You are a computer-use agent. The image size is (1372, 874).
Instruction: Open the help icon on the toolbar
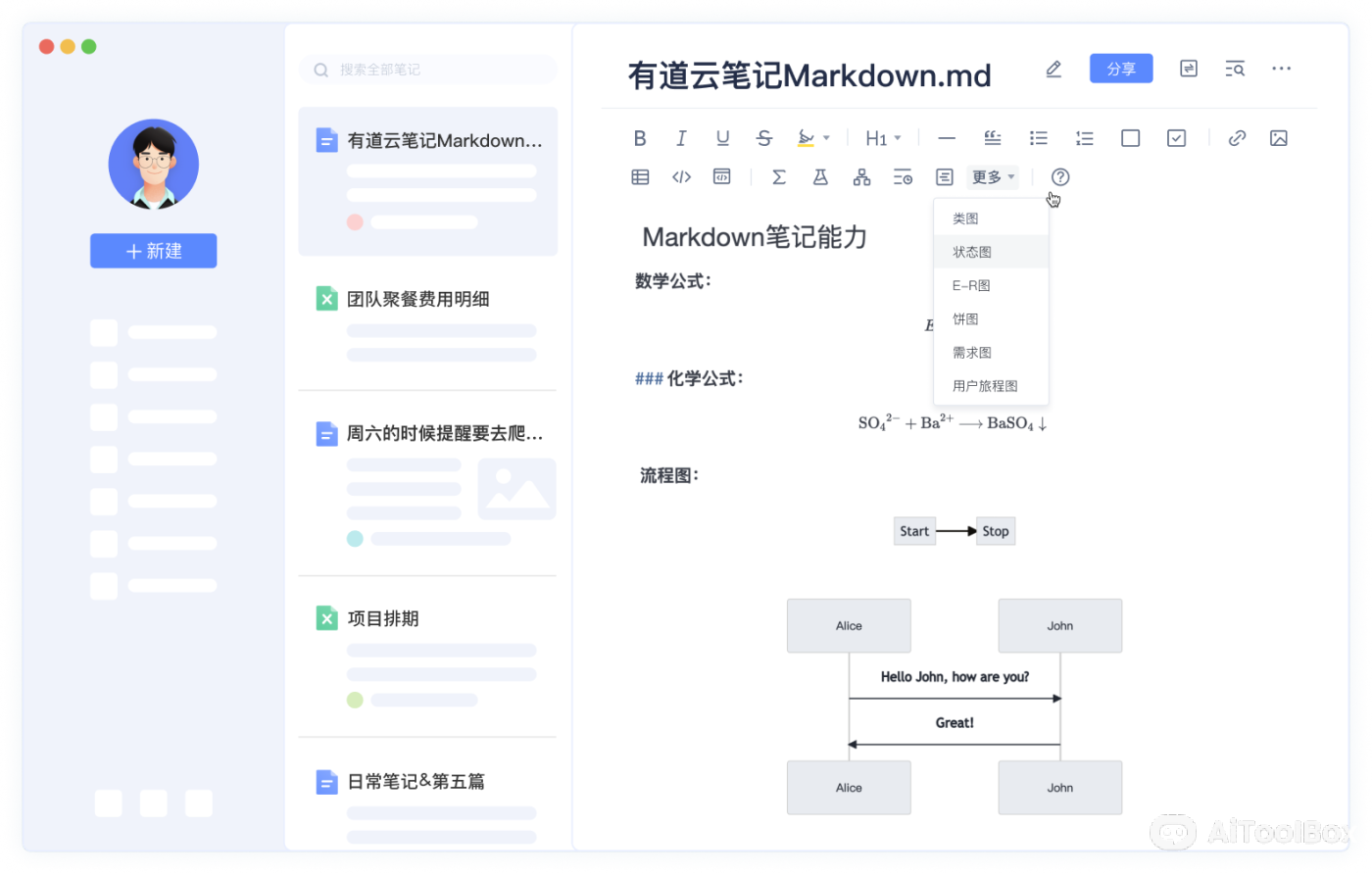(x=1059, y=176)
